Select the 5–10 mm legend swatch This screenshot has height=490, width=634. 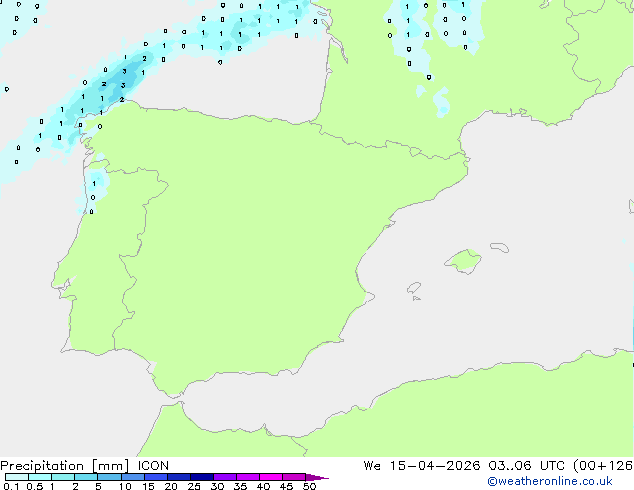coord(109,477)
